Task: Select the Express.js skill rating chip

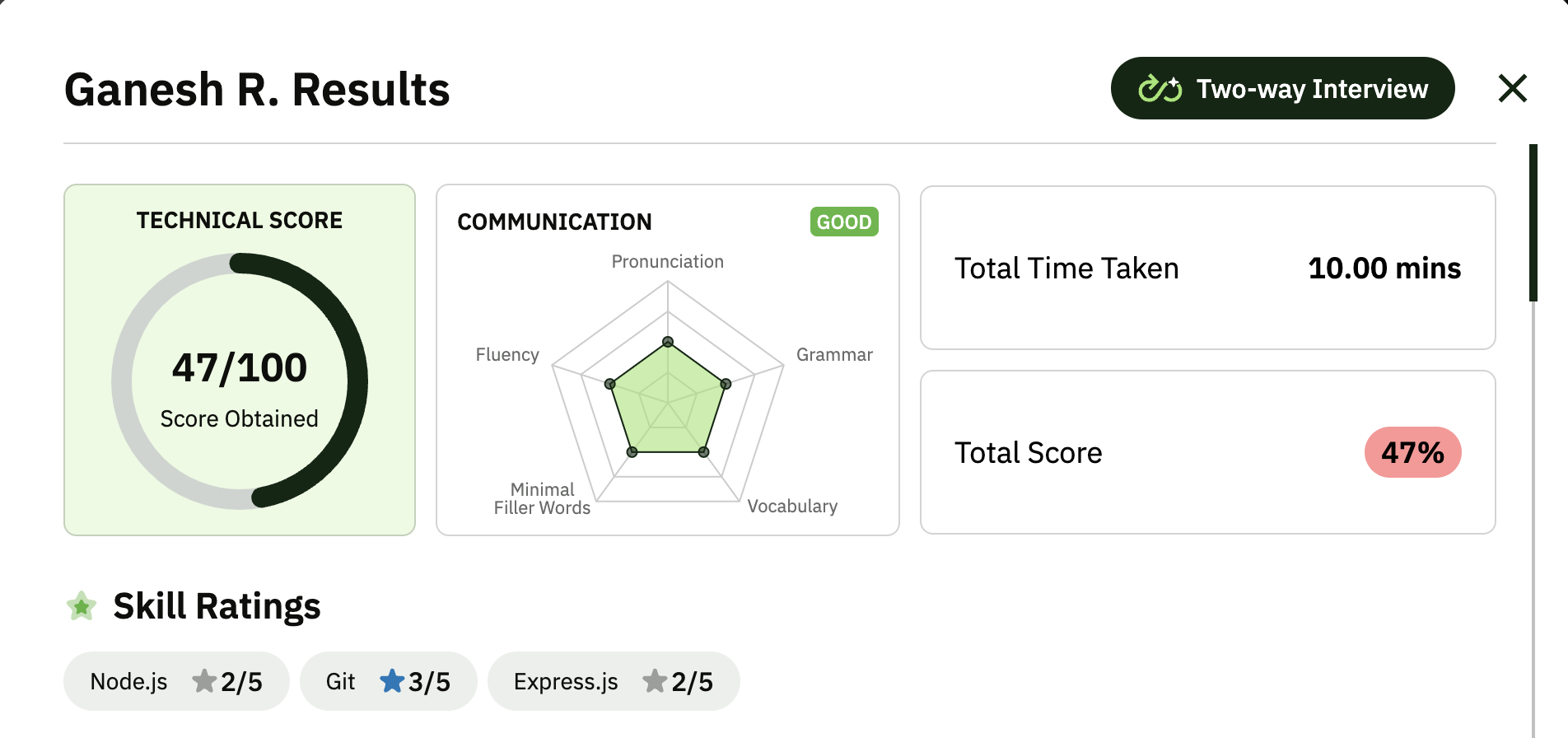Action: click(614, 681)
